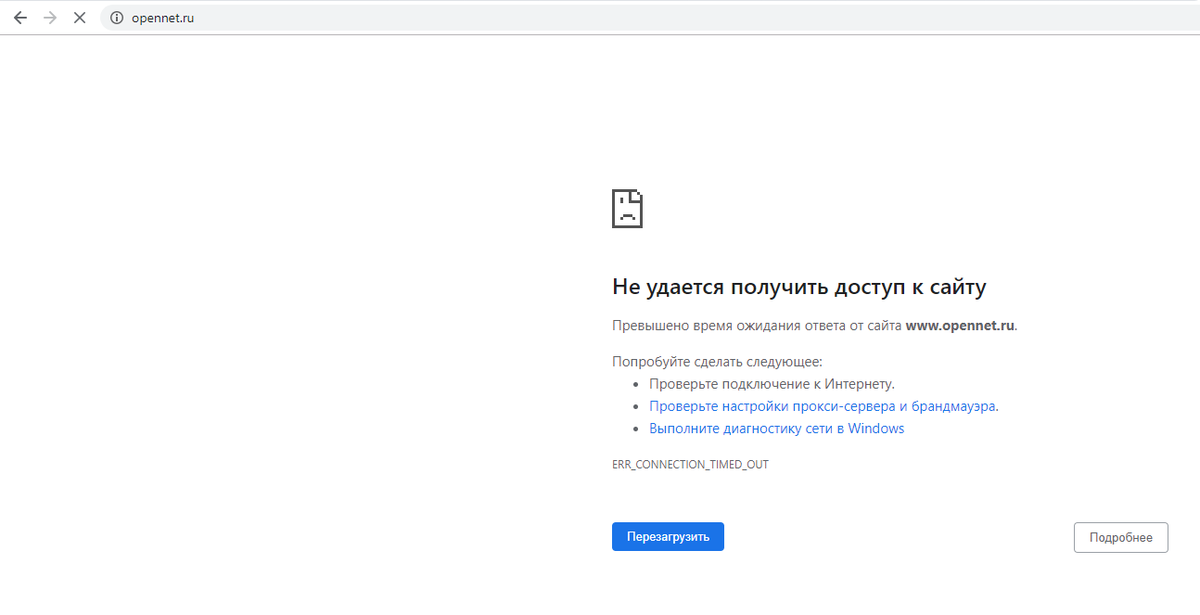Click the error heading Не удается получить доступ
Viewport: 1200px width, 615px height.
798,287
